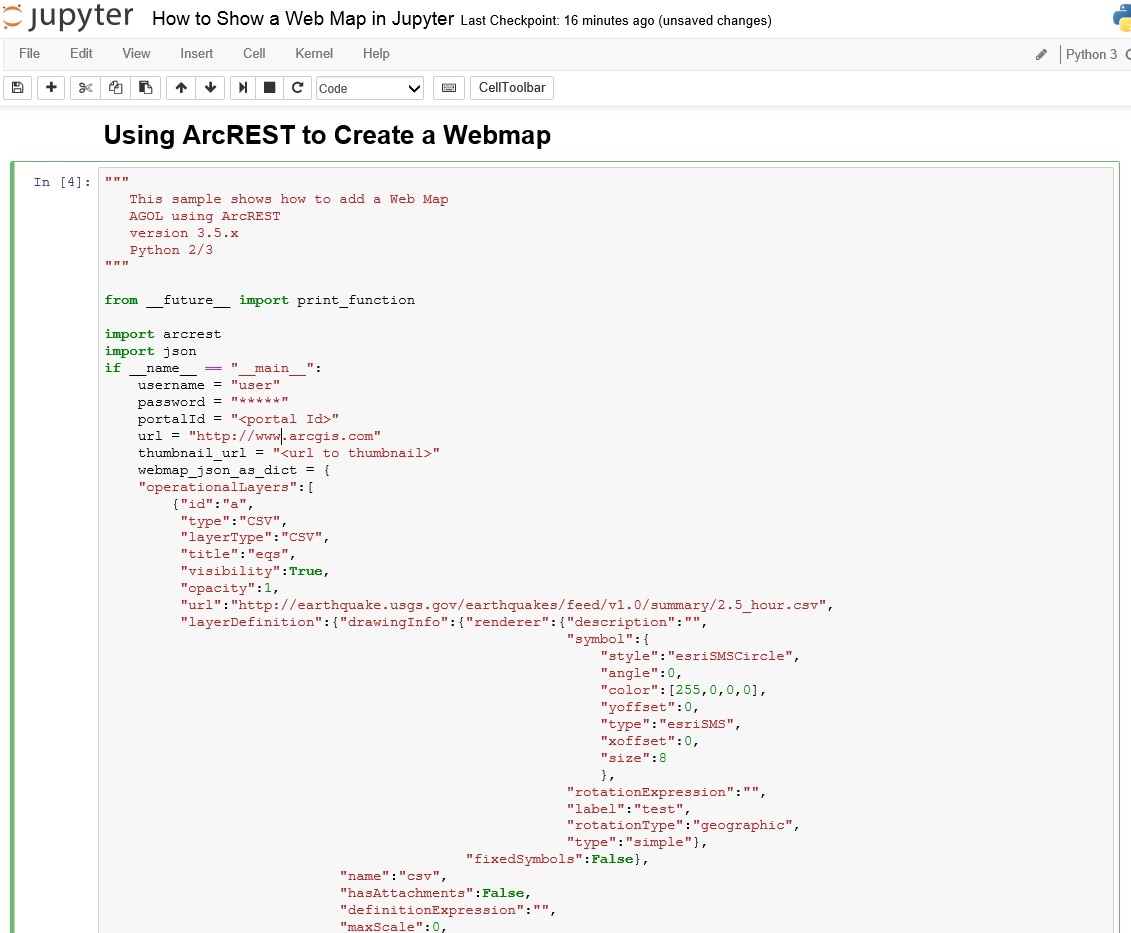Click the 'Python 2/3' docstring line

(171, 250)
